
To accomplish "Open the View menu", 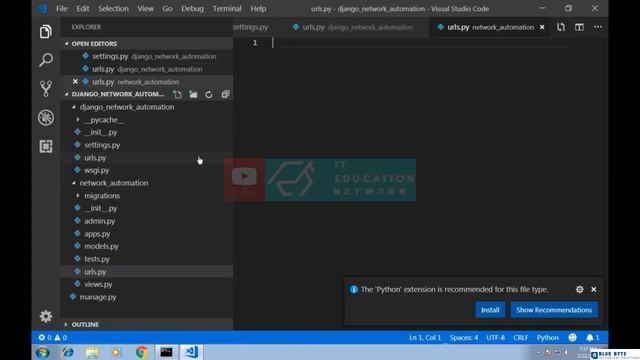I will 145,9.
